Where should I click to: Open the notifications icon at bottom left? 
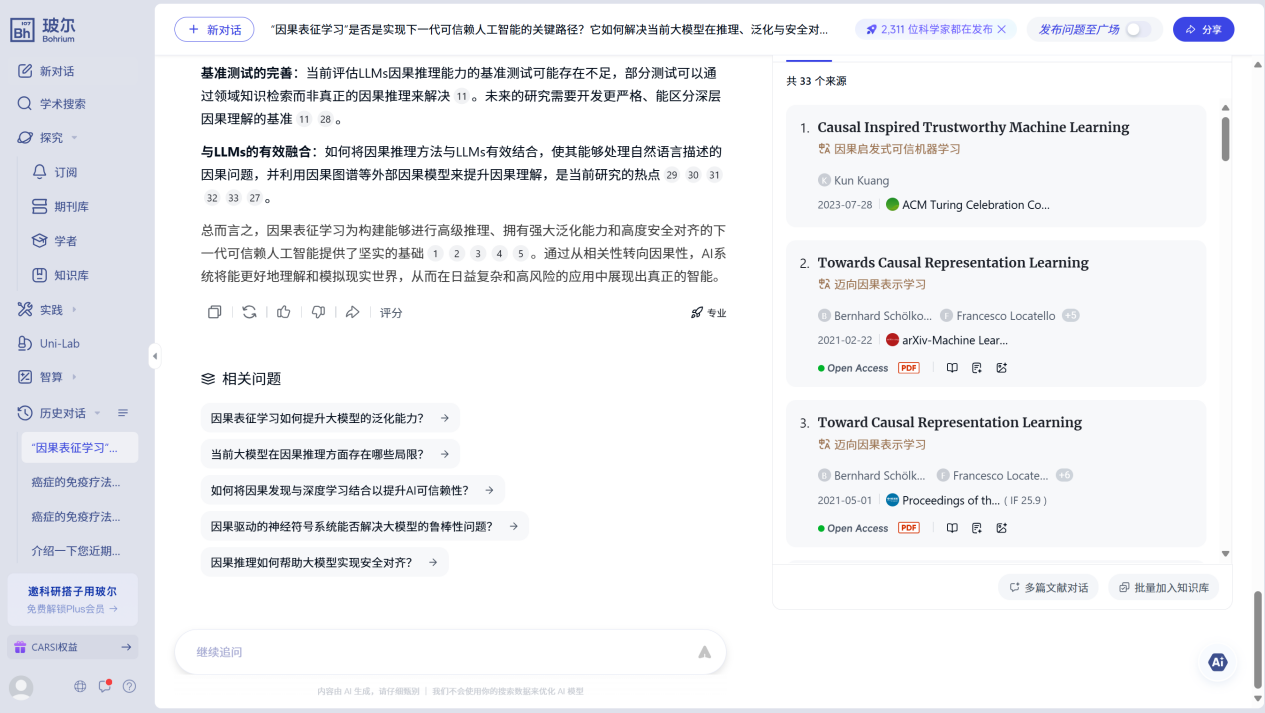pyautogui.click(x=104, y=686)
